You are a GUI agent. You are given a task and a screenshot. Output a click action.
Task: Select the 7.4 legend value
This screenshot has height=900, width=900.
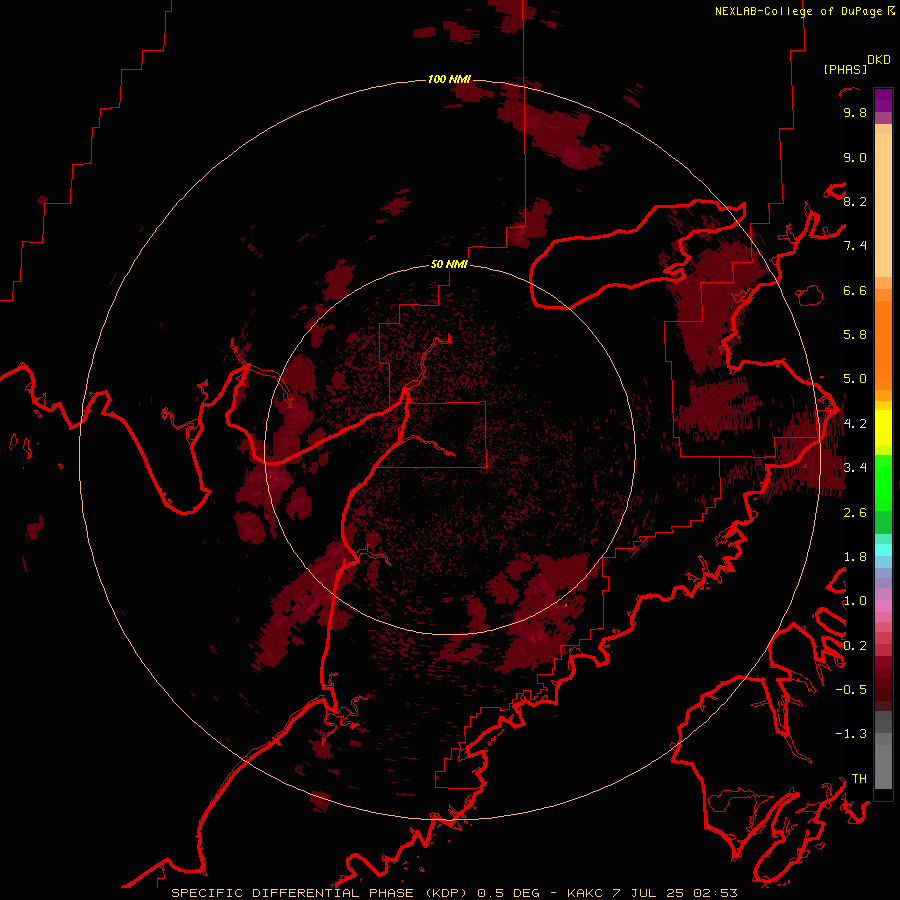[x=855, y=246]
